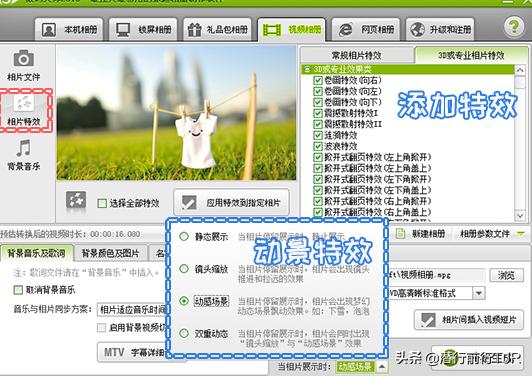Uncheck 卷画特效 (向下)
The width and height of the screenshot is (532, 376).
pos(318,102)
